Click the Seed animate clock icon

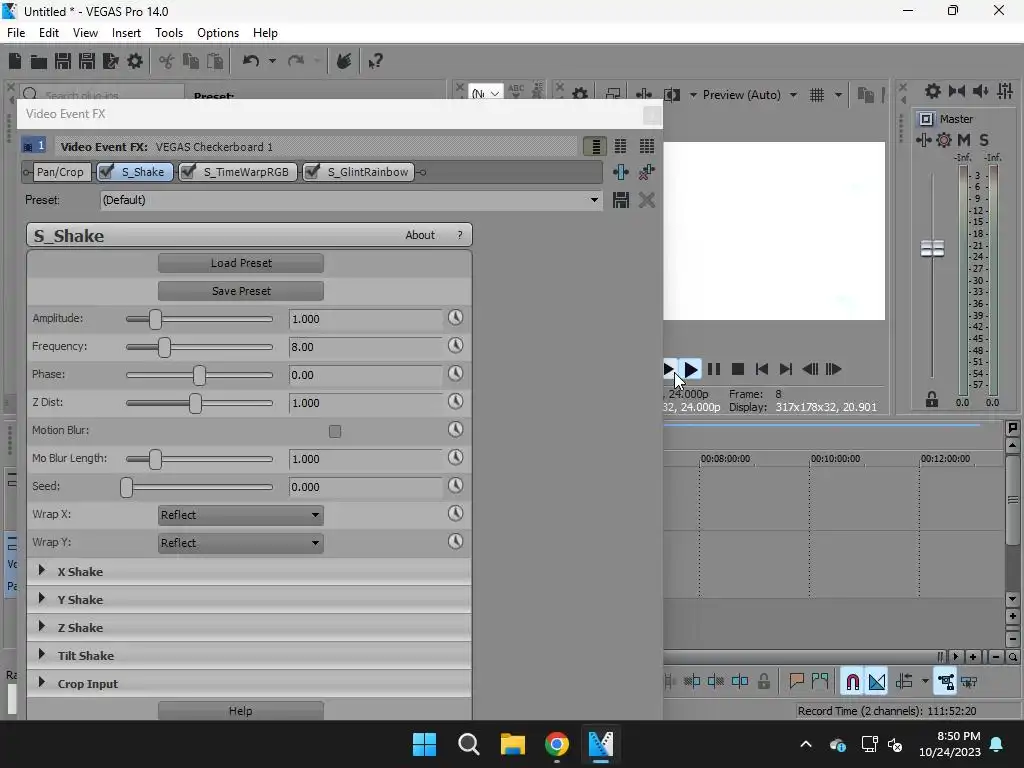[x=455, y=485]
